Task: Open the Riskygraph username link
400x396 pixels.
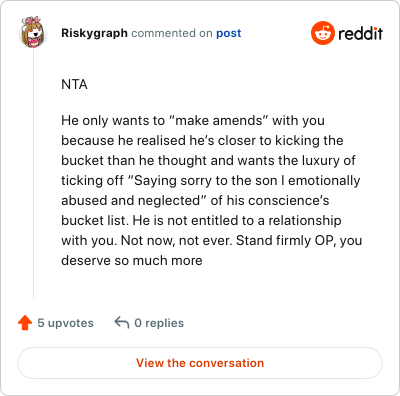Action: pyautogui.click(x=94, y=33)
